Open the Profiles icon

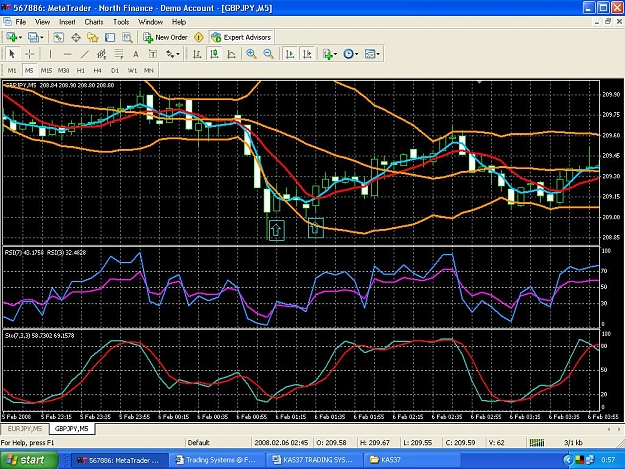tap(33, 37)
